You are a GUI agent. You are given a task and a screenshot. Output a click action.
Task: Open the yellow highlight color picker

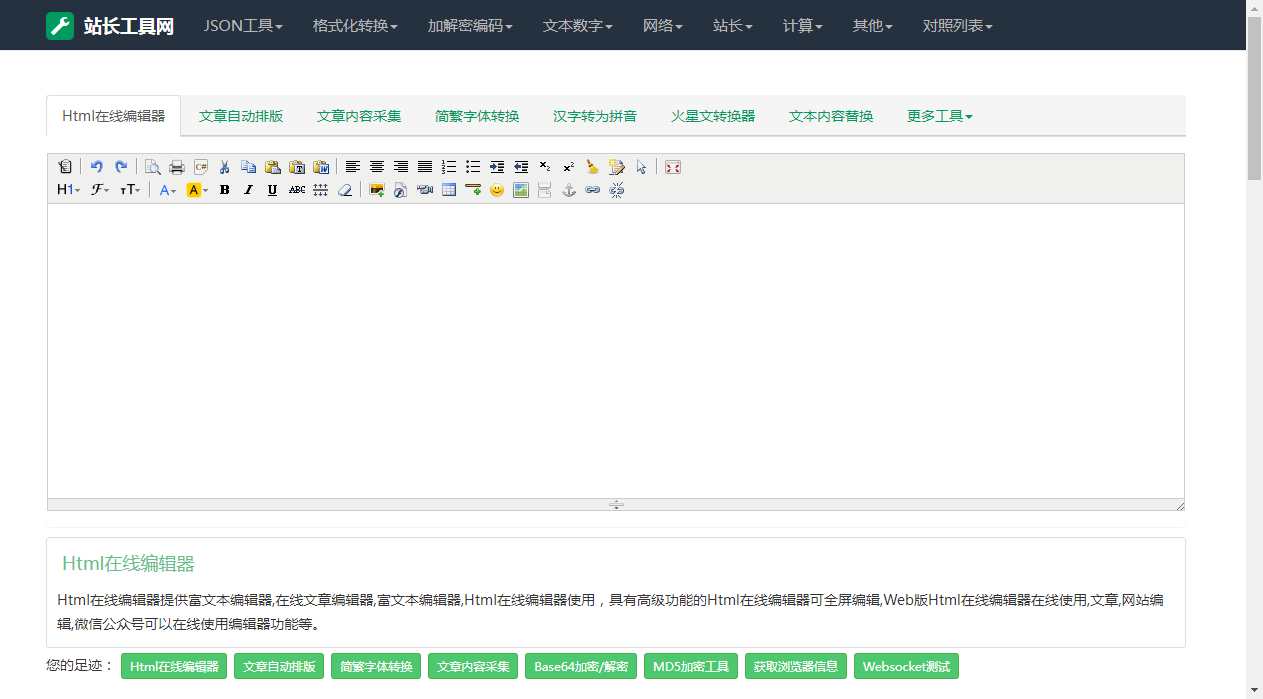197,190
